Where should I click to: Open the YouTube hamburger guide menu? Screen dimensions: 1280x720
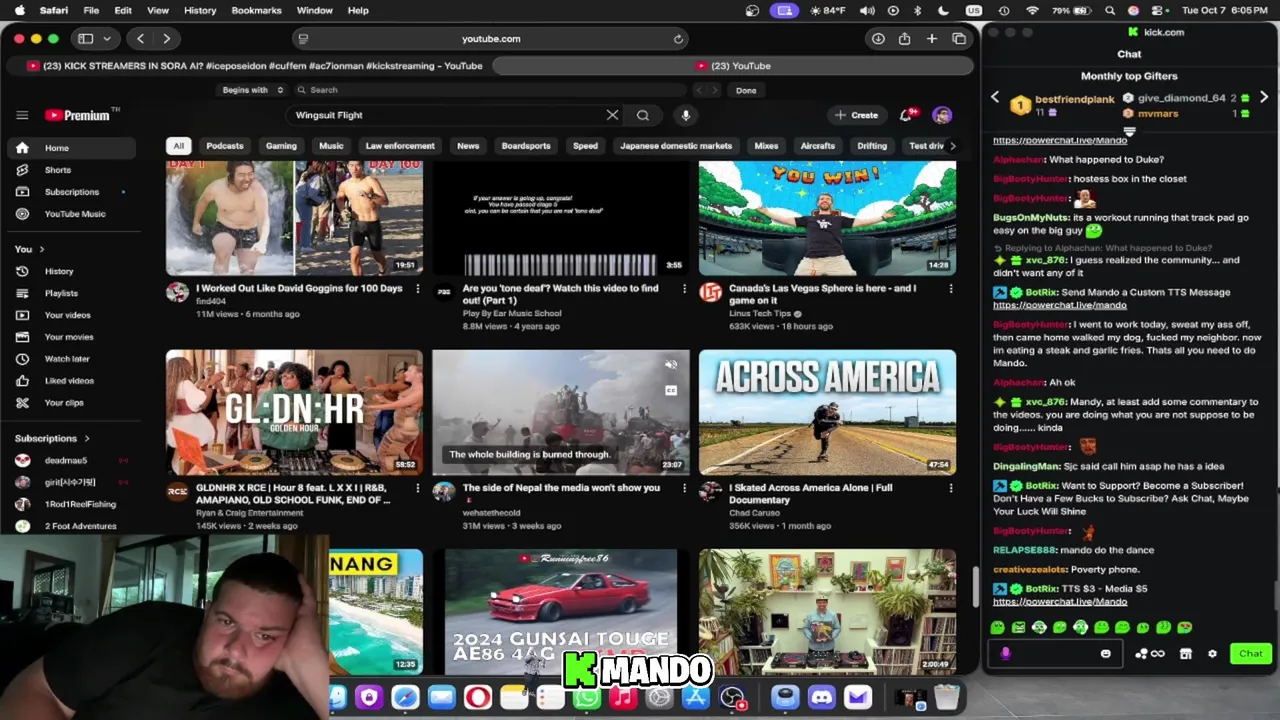click(x=22, y=115)
